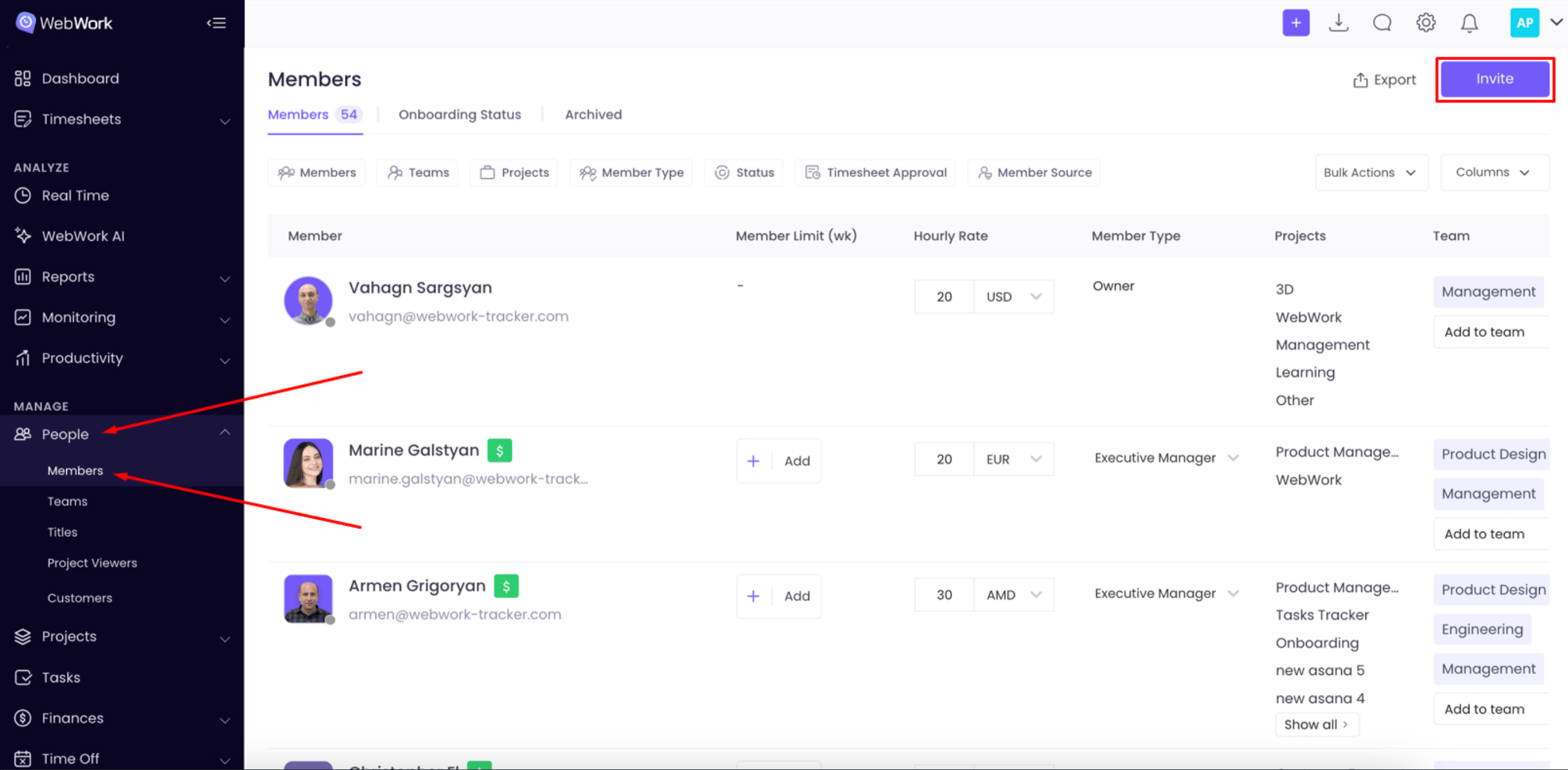
Task: Open settings gear icon
Action: coord(1426,23)
